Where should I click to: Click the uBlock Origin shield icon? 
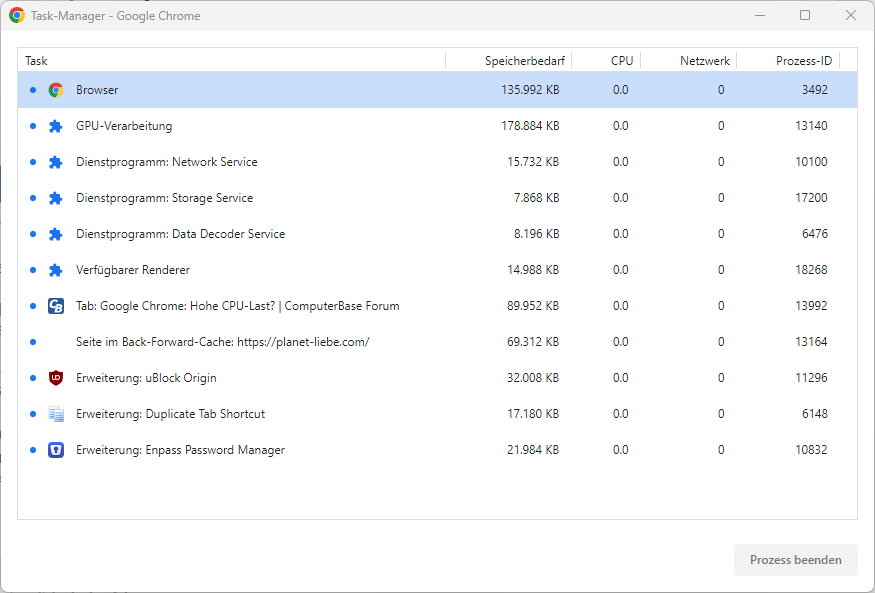pyautogui.click(x=56, y=378)
